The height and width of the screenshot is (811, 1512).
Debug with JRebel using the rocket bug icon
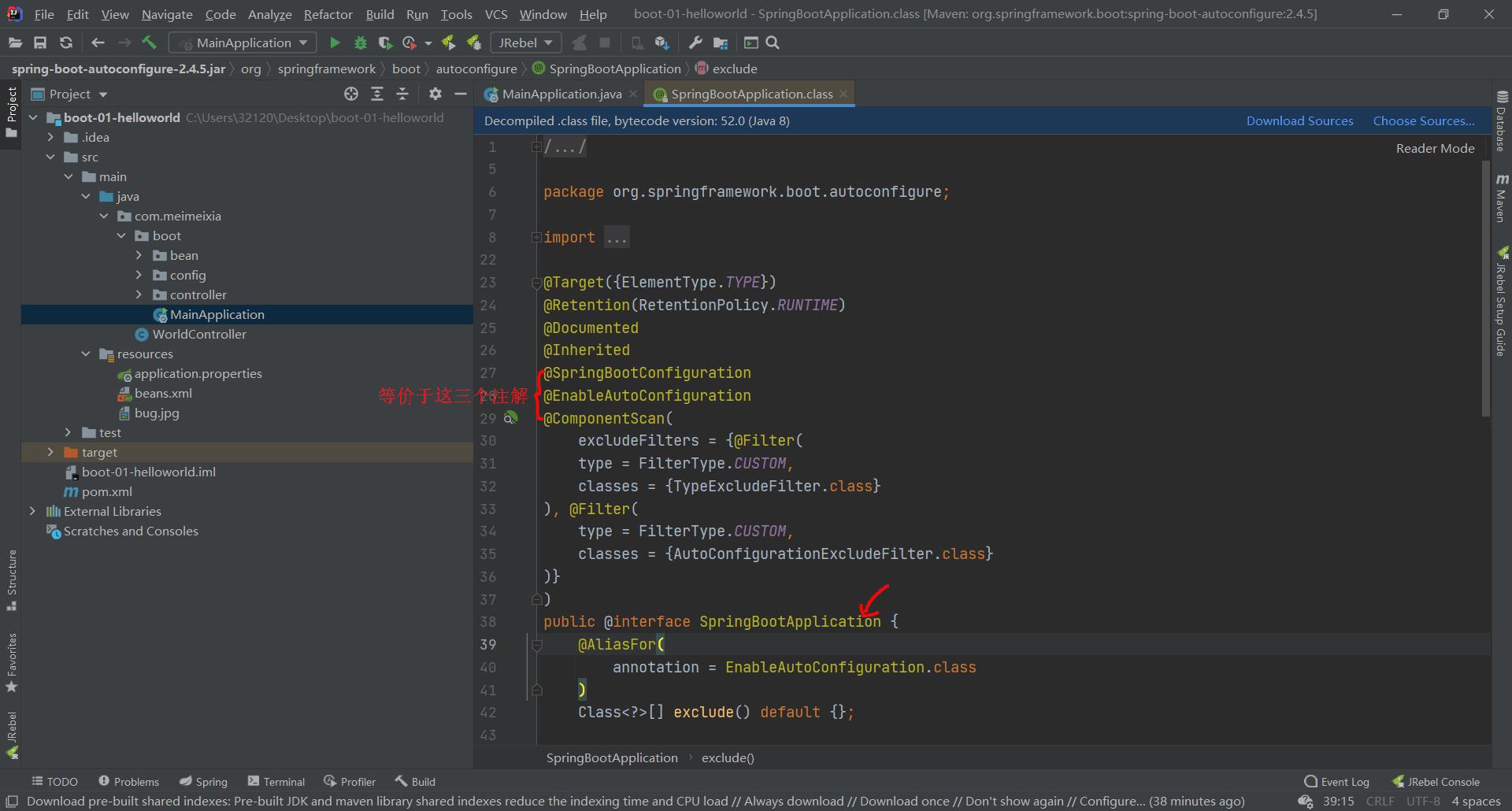point(474,43)
